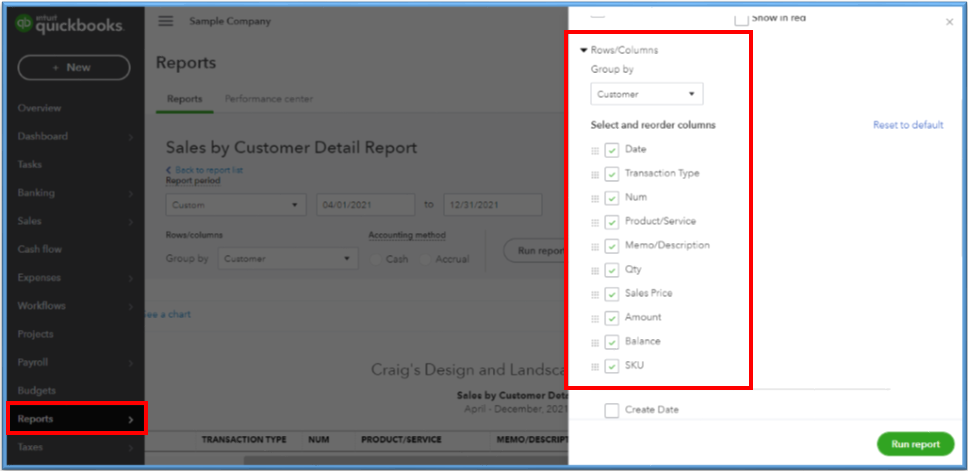
Task: Uncheck the Qty column checkbox
Action: pyautogui.click(x=612, y=270)
